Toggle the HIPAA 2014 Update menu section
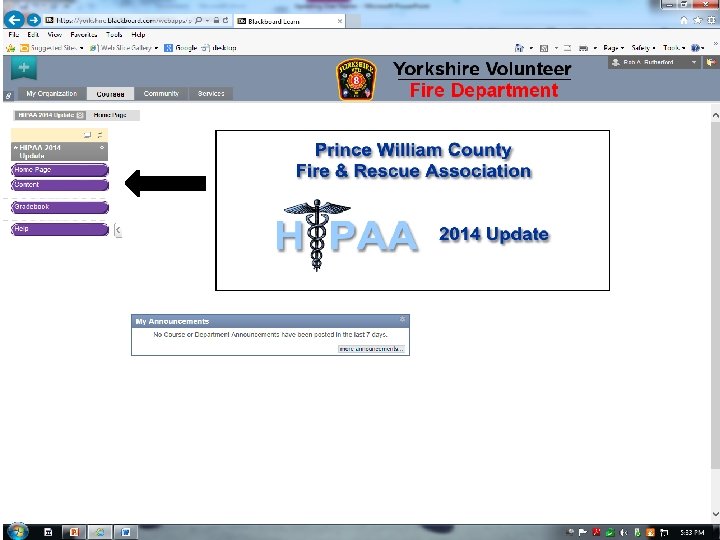Viewport: 720px width, 540px height. (60, 152)
